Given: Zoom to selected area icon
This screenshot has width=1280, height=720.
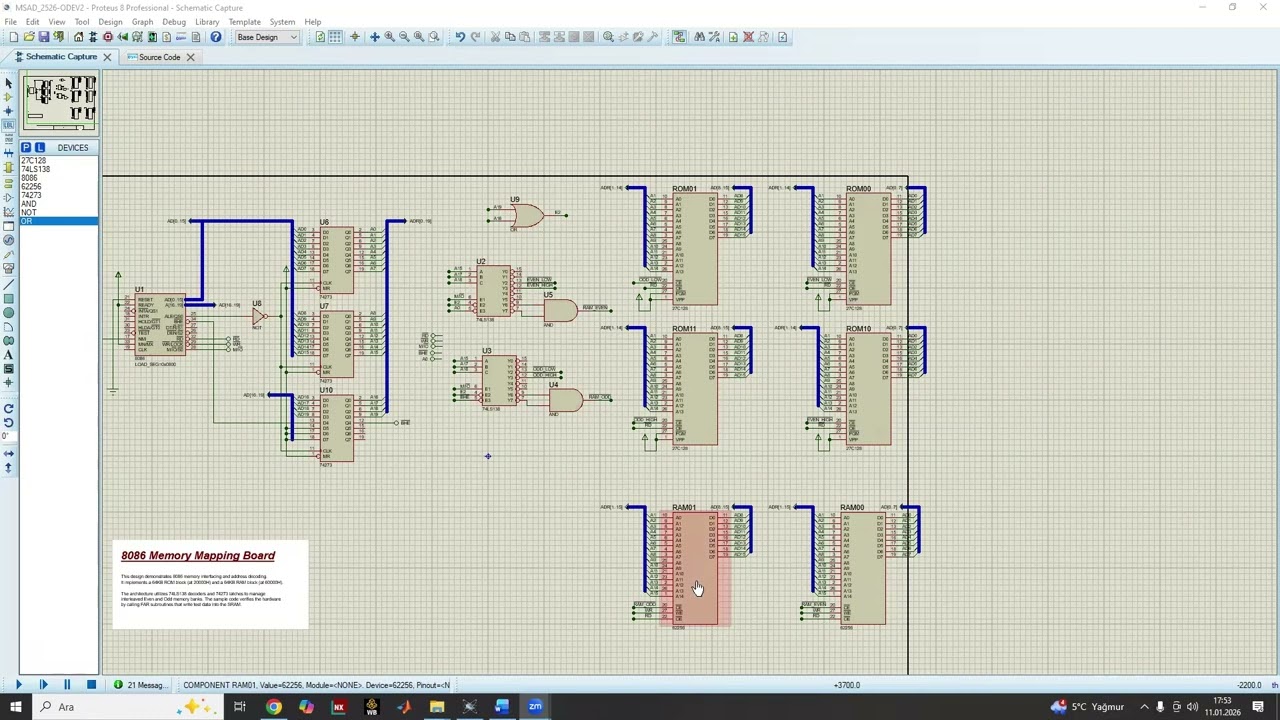Looking at the screenshot, I should click(x=434, y=37).
